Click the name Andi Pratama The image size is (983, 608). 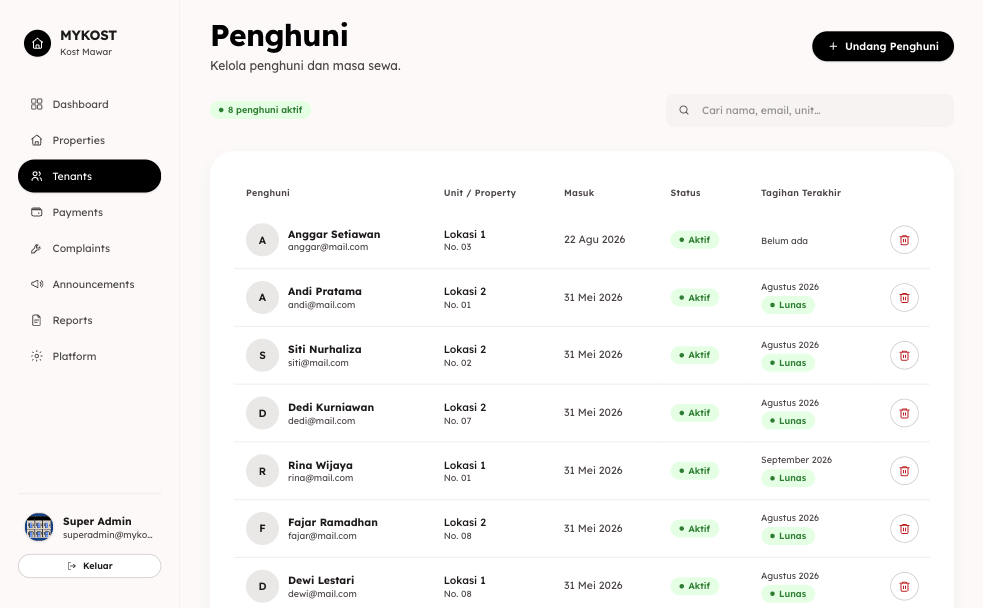click(x=325, y=291)
